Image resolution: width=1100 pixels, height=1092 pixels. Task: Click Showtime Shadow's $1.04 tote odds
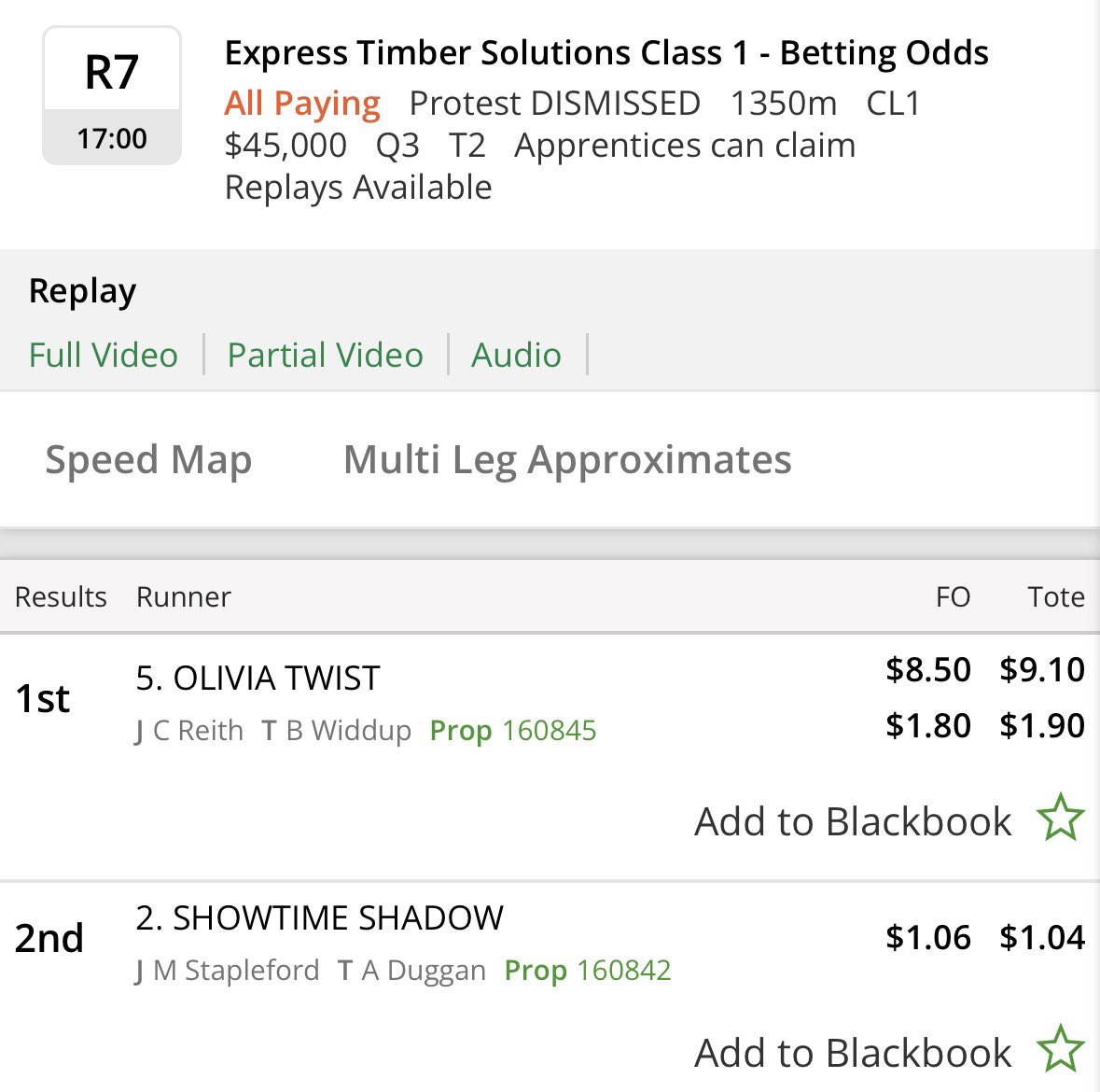point(1042,937)
